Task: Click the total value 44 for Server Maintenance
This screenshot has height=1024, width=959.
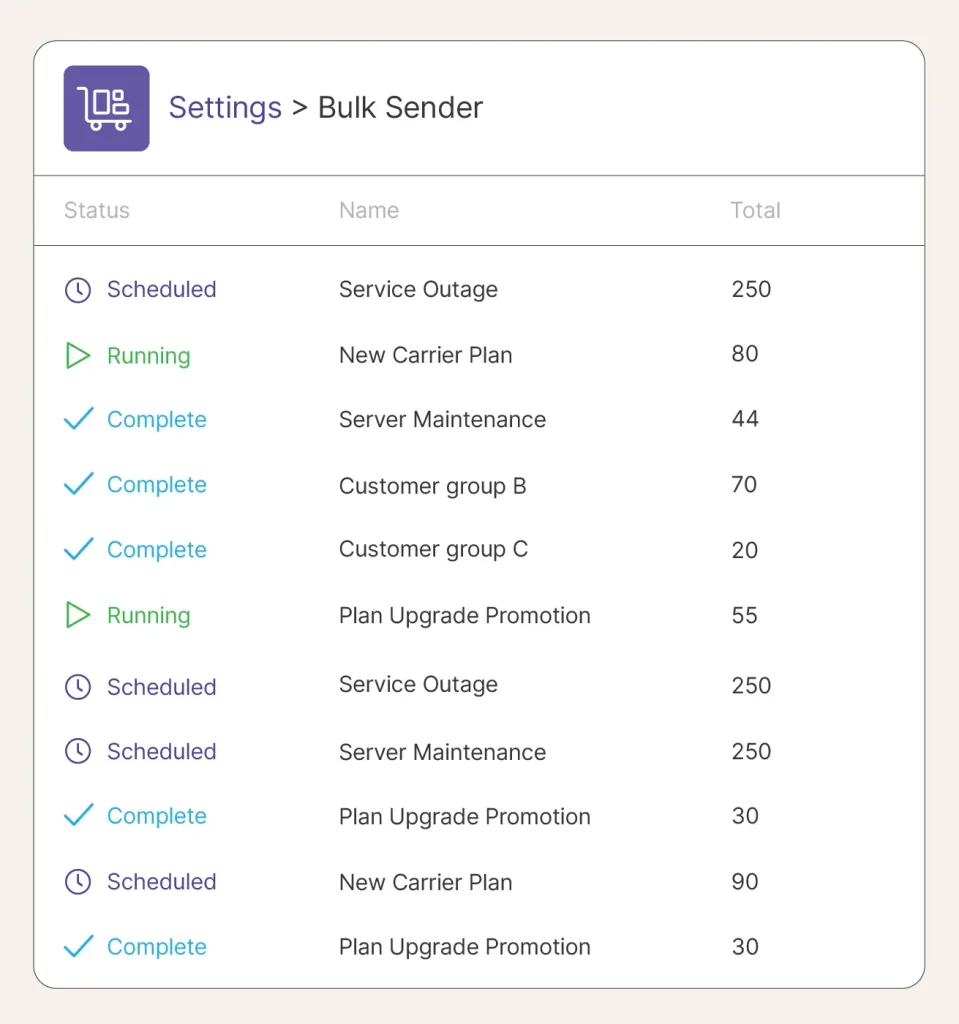Action: [745, 419]
